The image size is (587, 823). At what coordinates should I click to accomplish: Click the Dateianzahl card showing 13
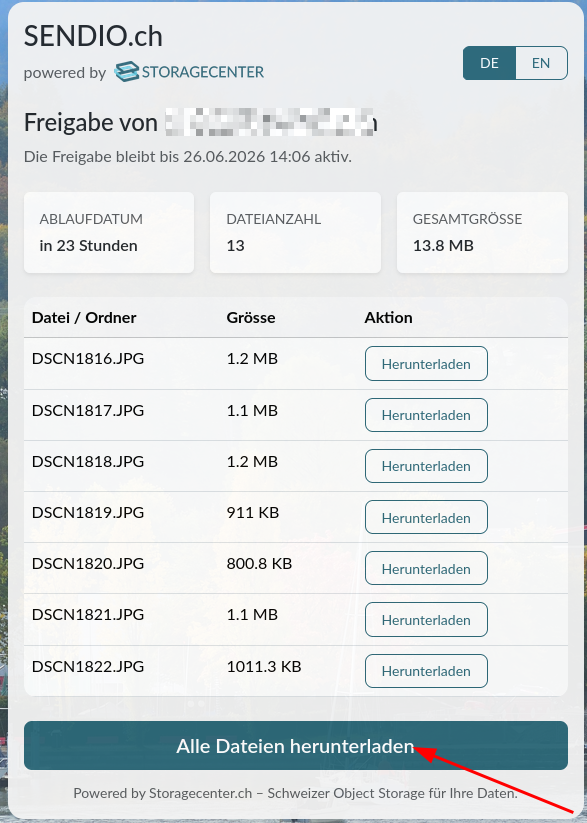[296, 233]
